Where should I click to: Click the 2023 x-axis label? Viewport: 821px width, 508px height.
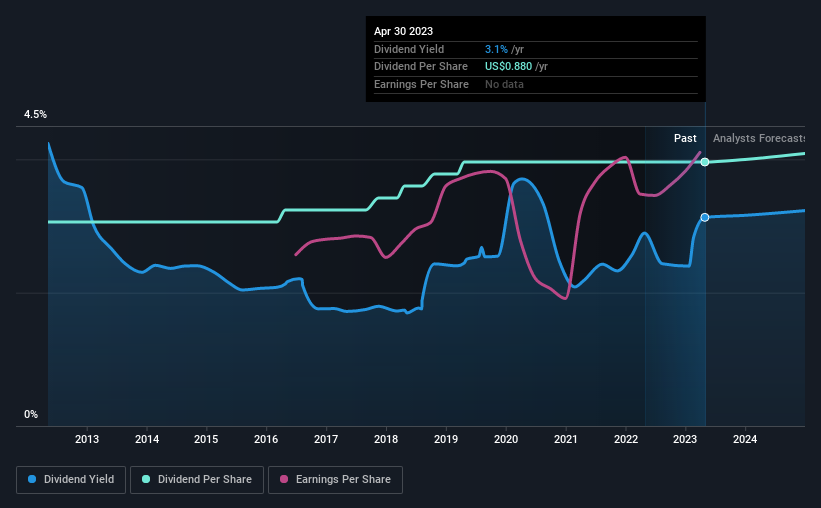click(685, 439)
